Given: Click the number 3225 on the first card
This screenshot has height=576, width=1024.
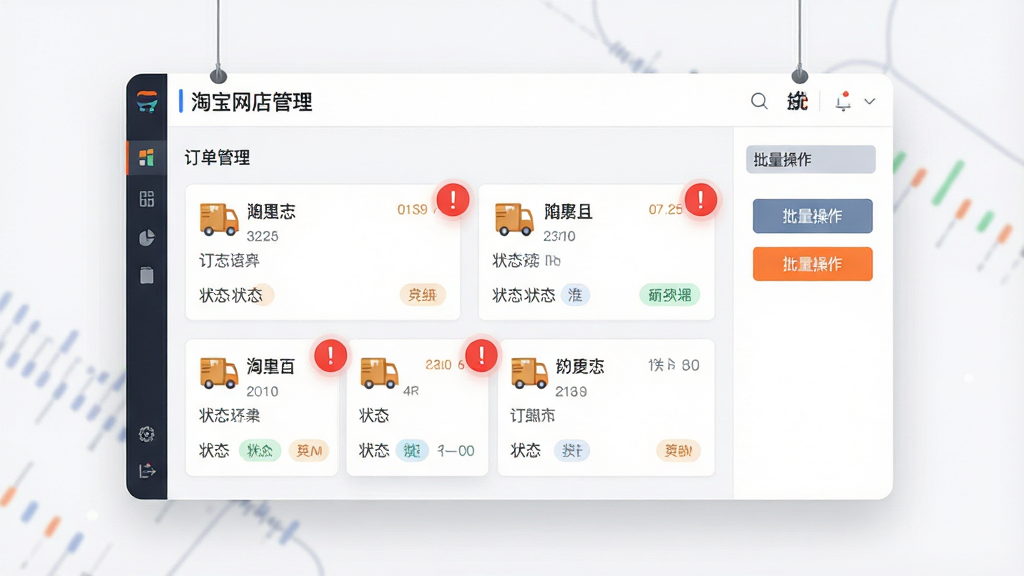Looking at the screenshot, I should pyautogui.click(x=263, y=236).
